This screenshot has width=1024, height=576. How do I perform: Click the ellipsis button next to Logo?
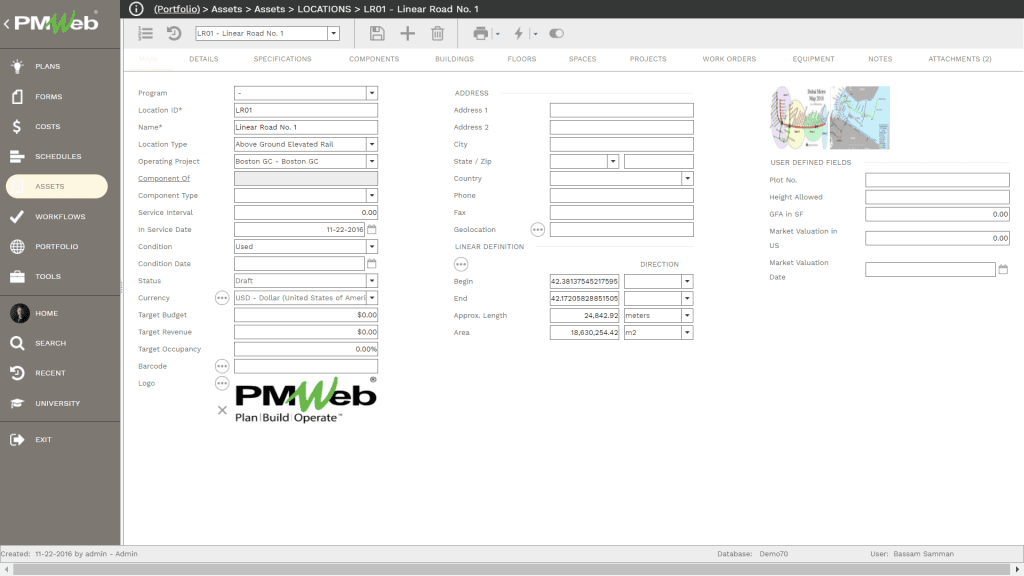pos(222,383)
